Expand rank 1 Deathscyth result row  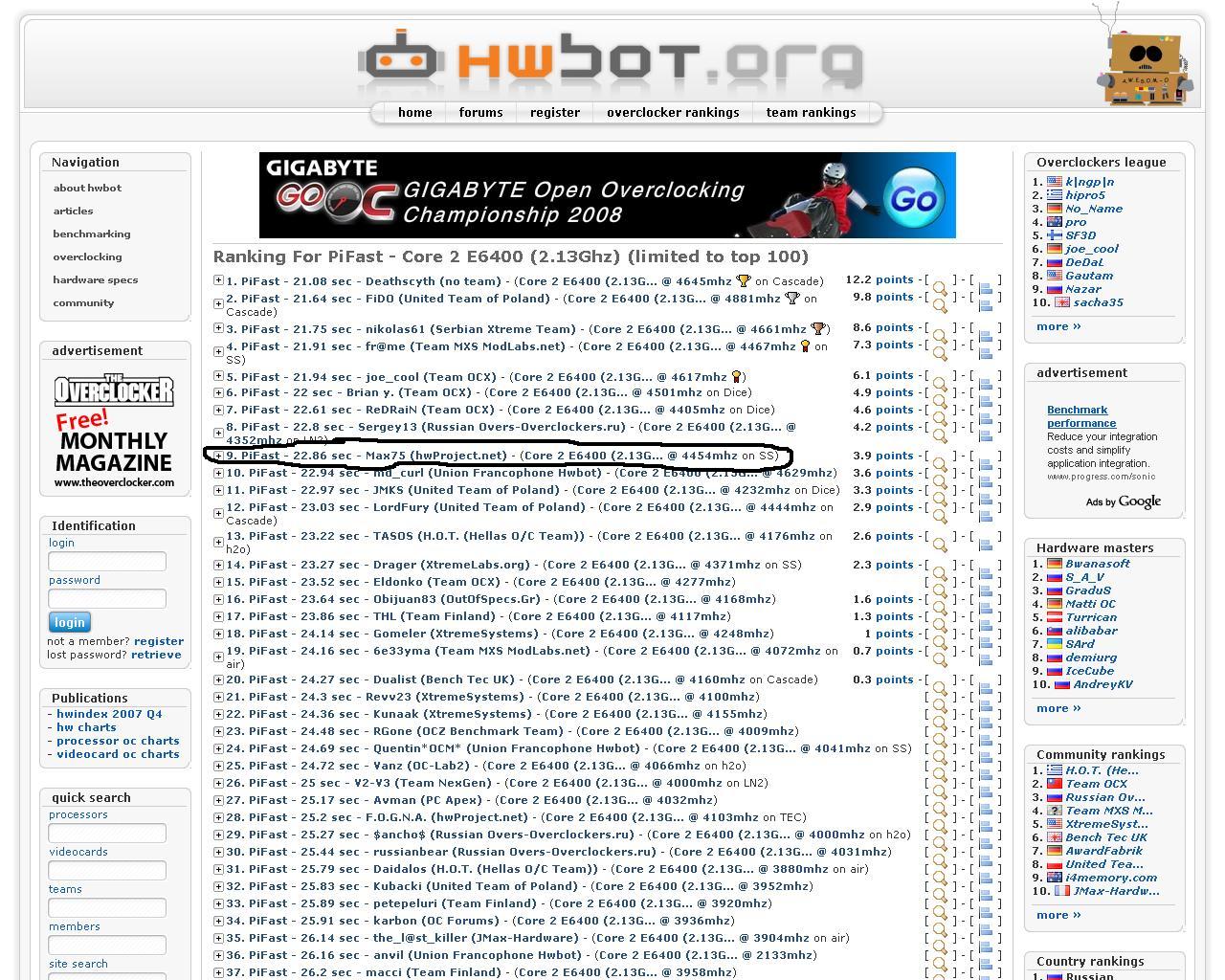coord(218,280)
